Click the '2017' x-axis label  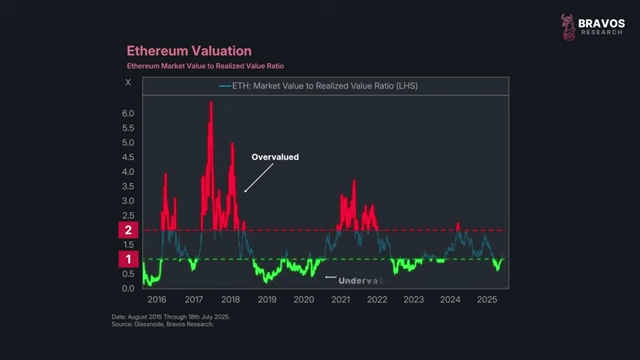click(193, 300)
